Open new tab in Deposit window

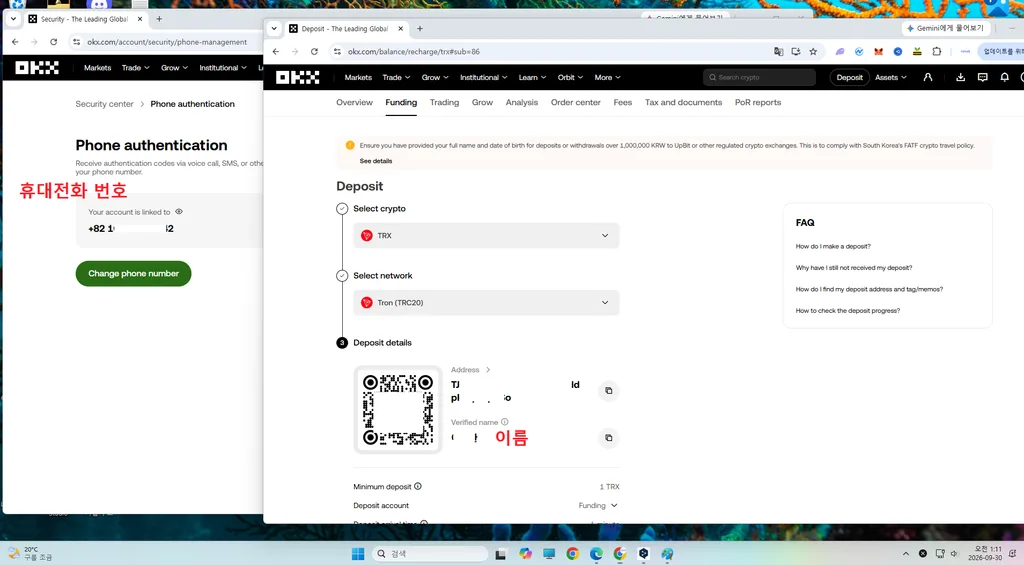click(x=420, y=29)
